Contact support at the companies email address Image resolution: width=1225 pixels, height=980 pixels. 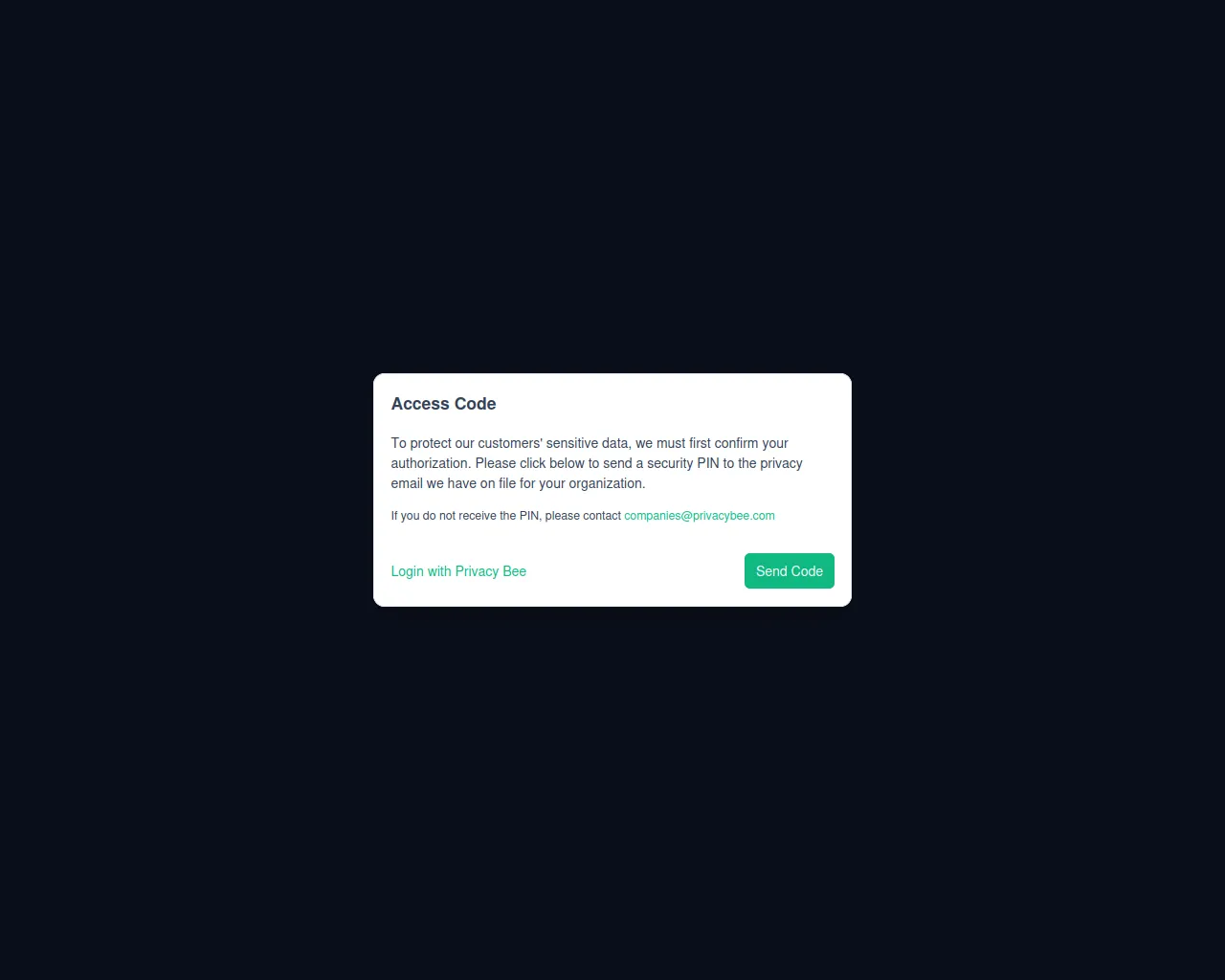click(700, 516)
